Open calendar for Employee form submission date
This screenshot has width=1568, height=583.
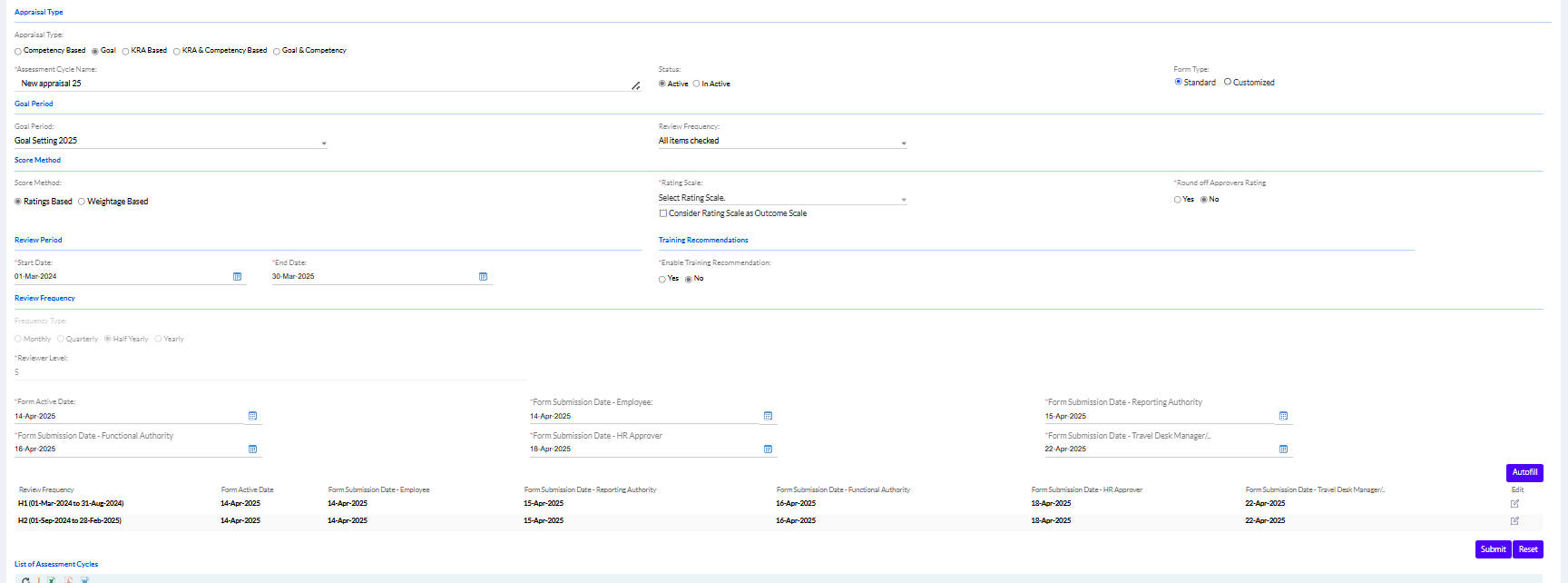pyautogui.click(x=768, y=417)
